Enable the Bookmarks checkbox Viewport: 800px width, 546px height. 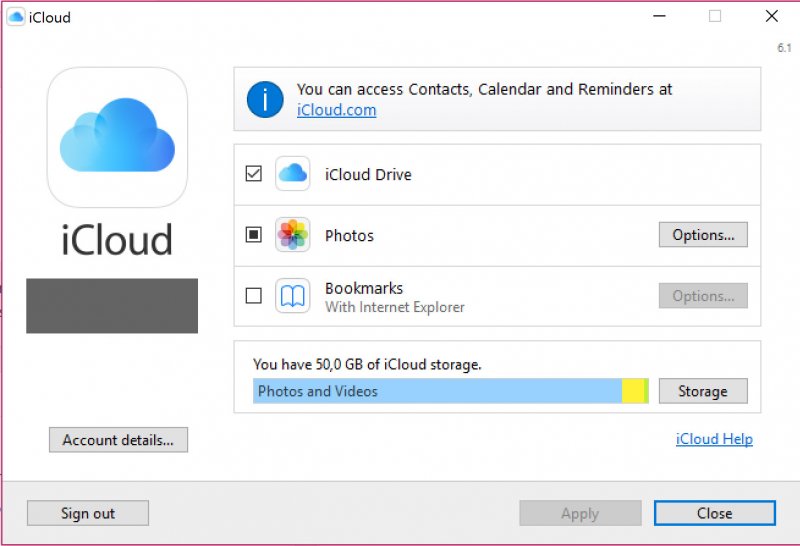(x=254, y=295)
